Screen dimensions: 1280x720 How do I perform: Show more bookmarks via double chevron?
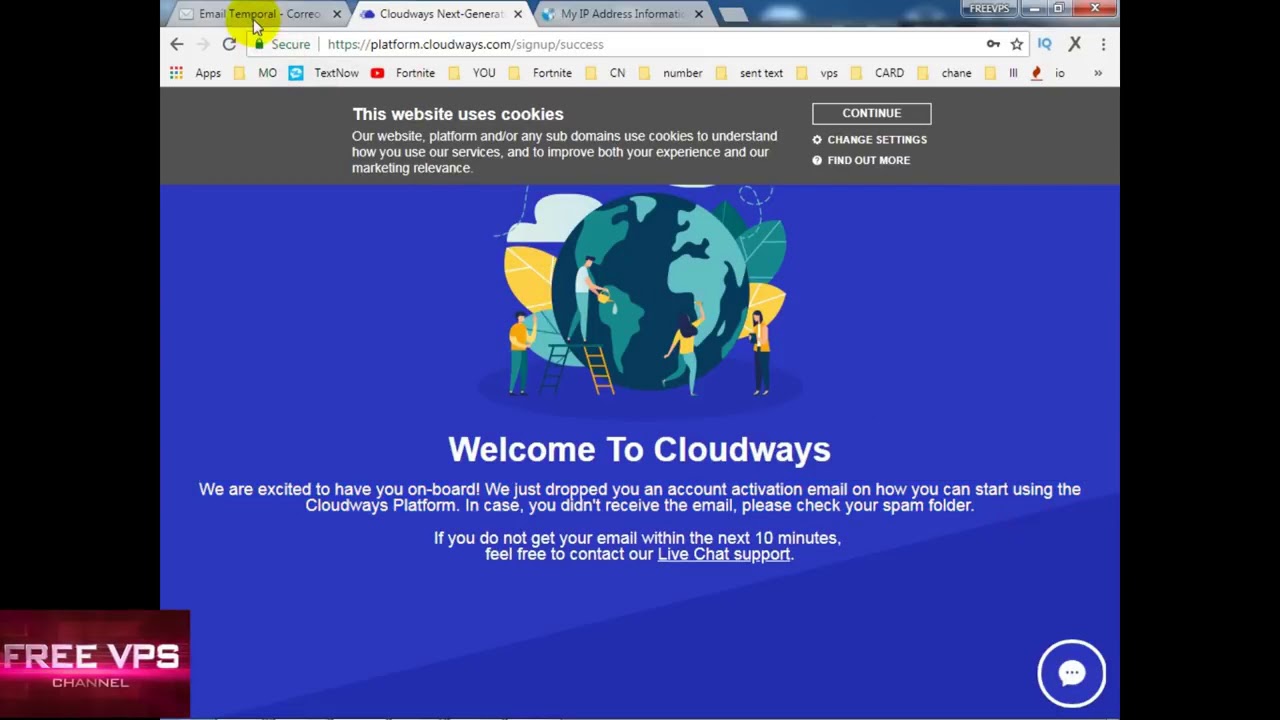[x=1098, y=73]
